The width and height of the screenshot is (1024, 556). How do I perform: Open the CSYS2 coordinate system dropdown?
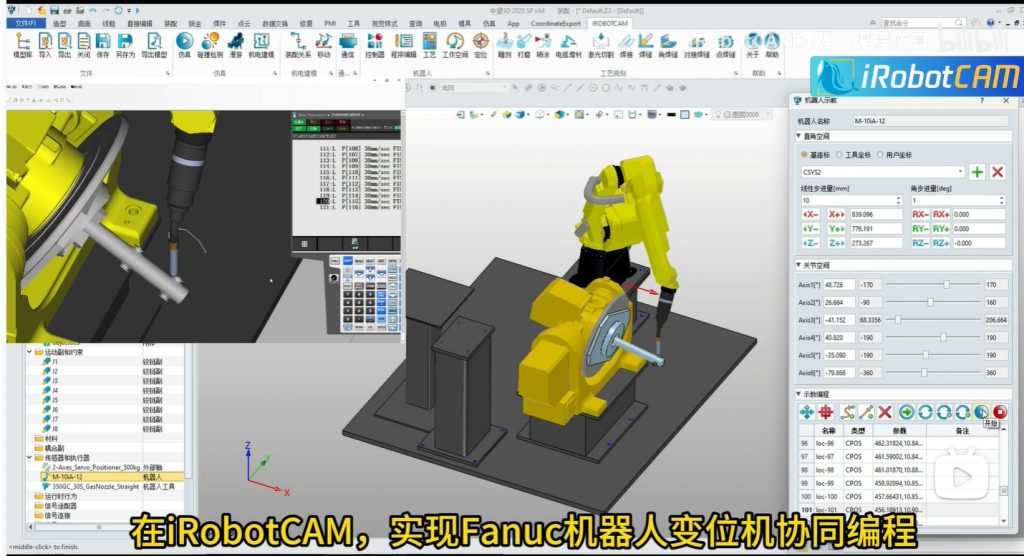960,172
